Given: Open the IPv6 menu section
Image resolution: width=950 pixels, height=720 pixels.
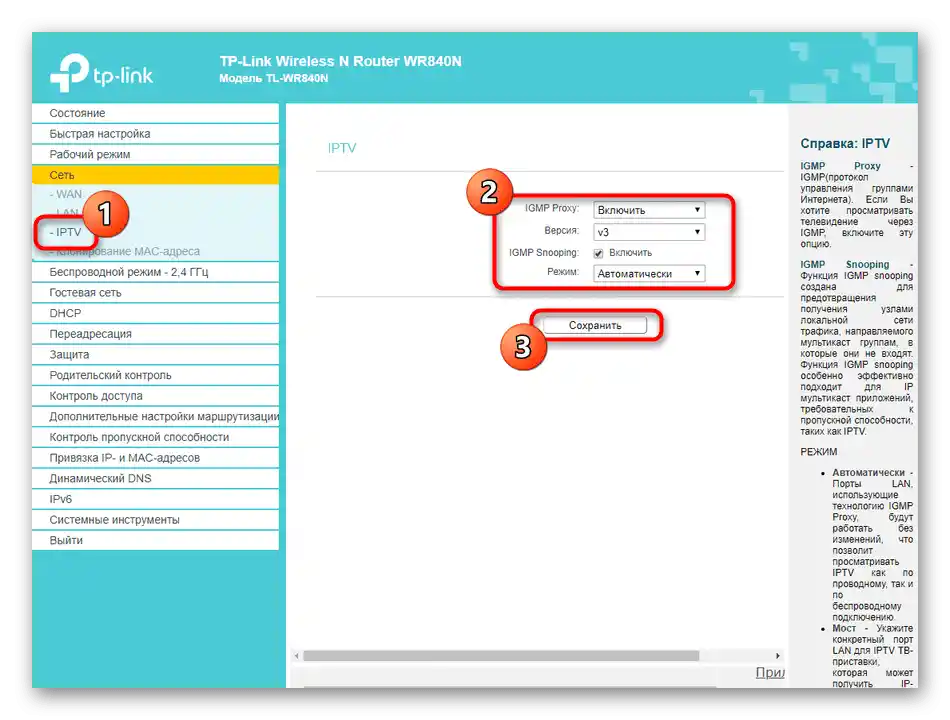Looking at the screenshot, I should click(155, 499).
